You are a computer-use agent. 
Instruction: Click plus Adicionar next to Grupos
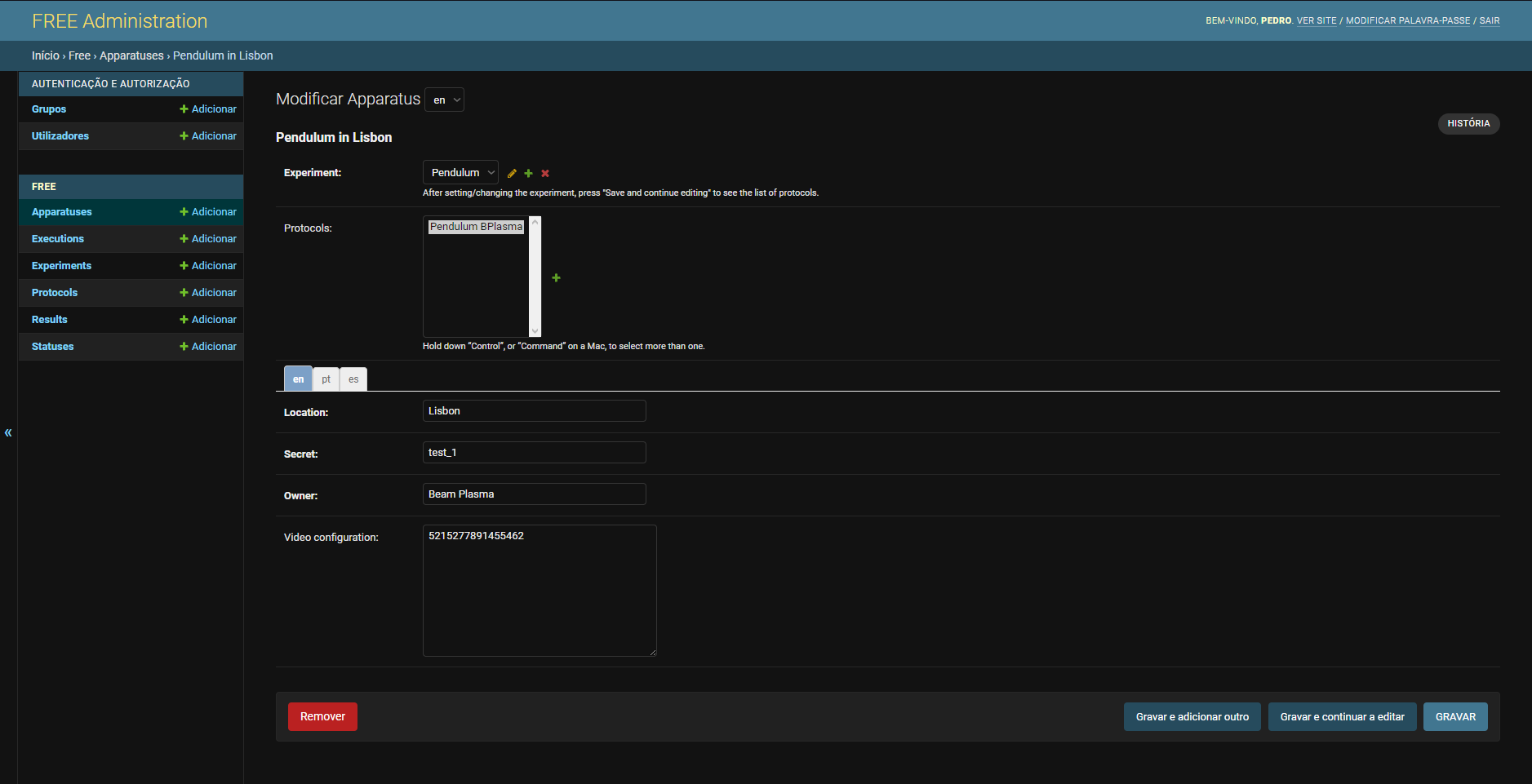[208, 109]
